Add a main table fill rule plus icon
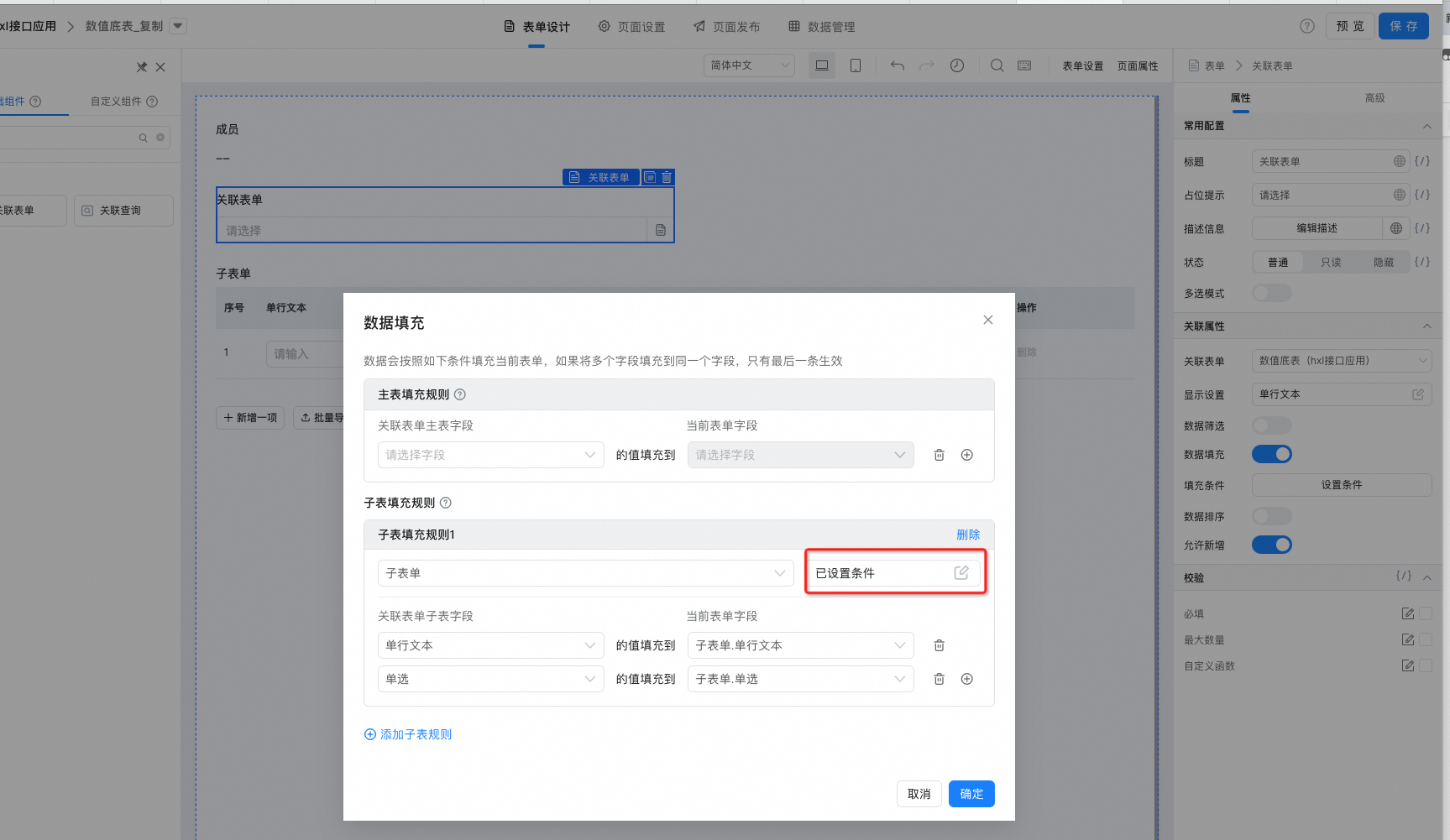This screenshot has height=840, width=1450. [x=967, y=455]
